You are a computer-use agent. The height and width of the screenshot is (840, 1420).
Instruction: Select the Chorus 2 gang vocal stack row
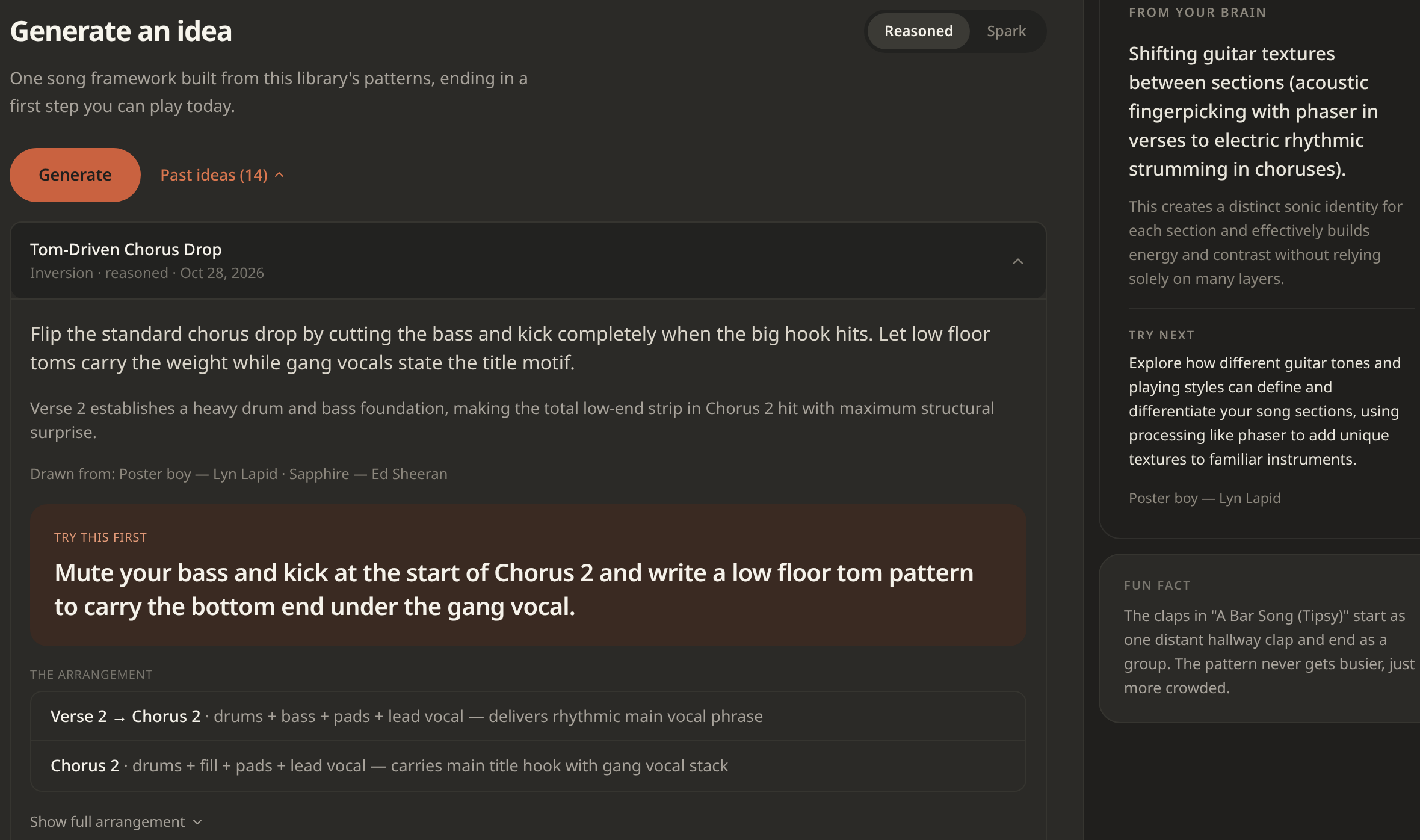[x=528, y=765]
